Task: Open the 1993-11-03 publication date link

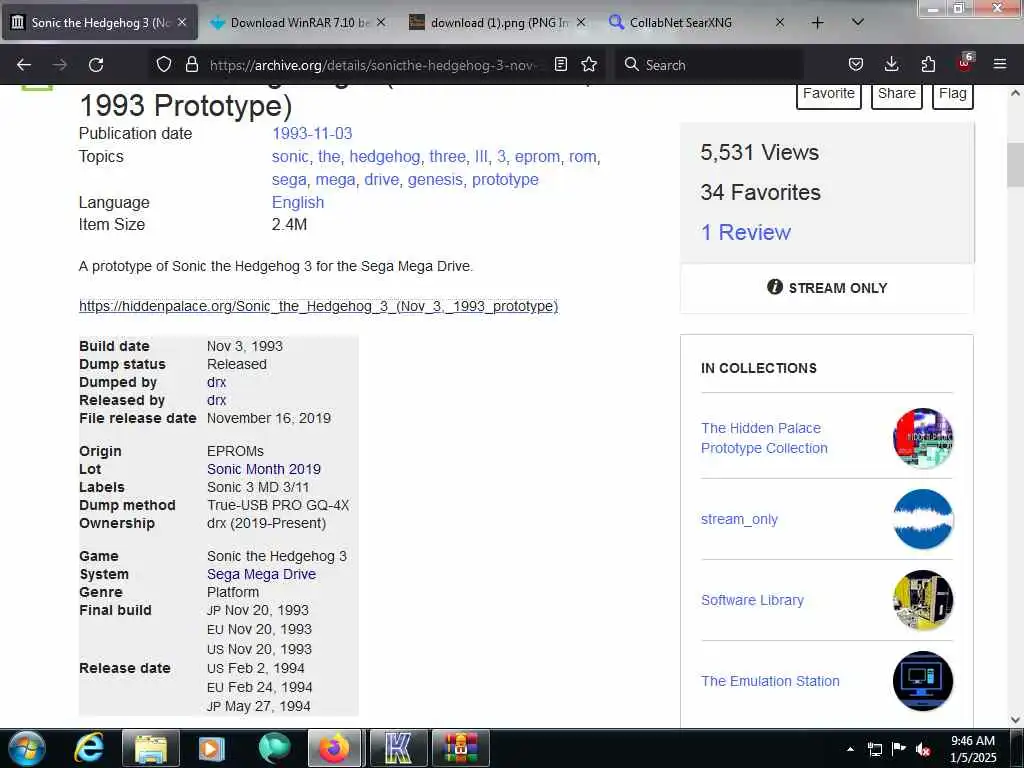Action: 312,133
